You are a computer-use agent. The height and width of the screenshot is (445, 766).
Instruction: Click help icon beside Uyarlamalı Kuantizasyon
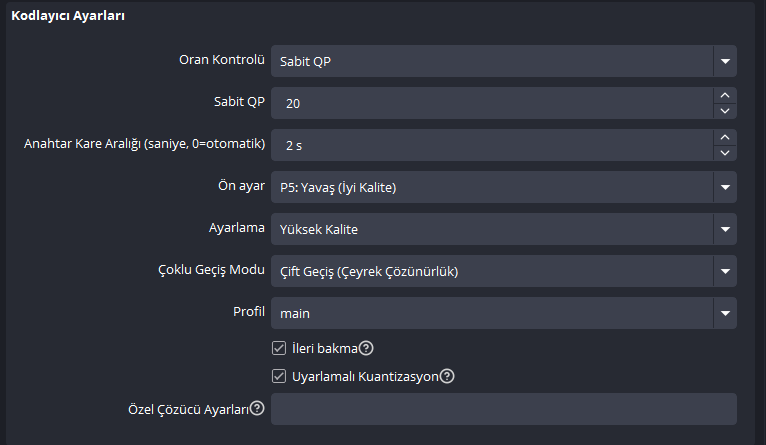[x=447, y=376]
